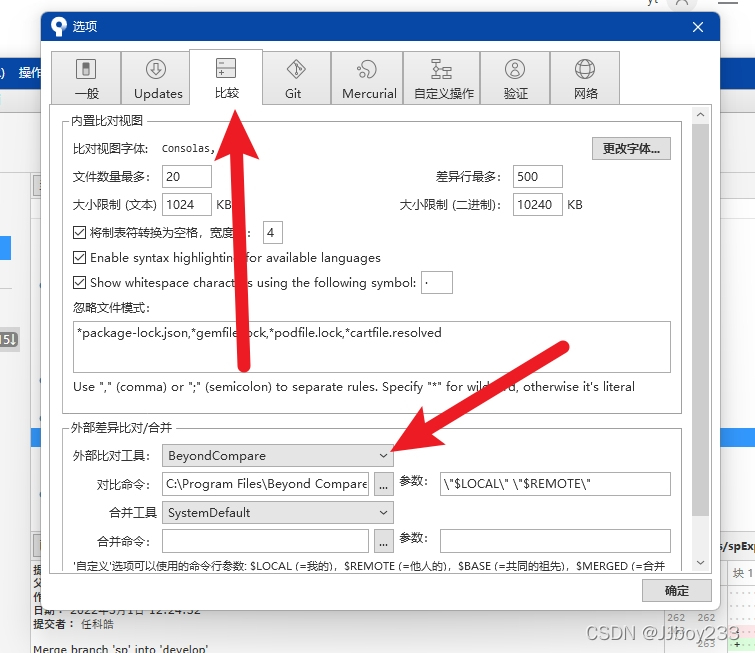Click the scrollbar down arrow
Viewport: 755px width, 653px height.
[701, 562]
